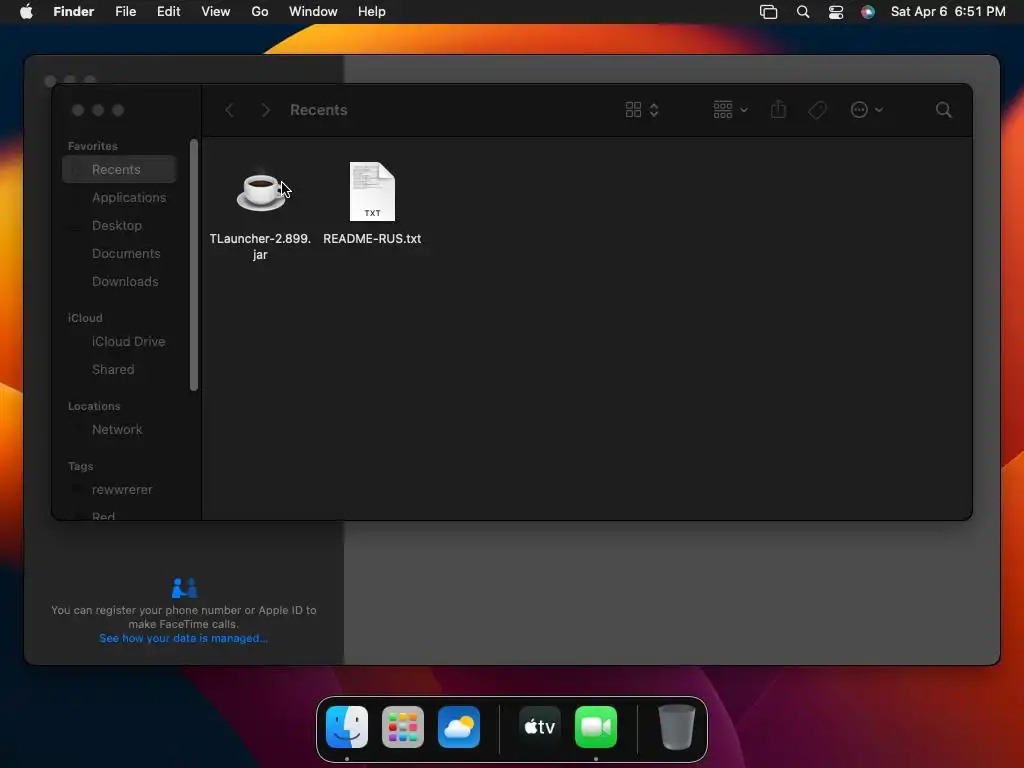This screenshot has width=1024, height=768.
Task: Click 'See how your data is managed' link
Action: coord(184,638)
